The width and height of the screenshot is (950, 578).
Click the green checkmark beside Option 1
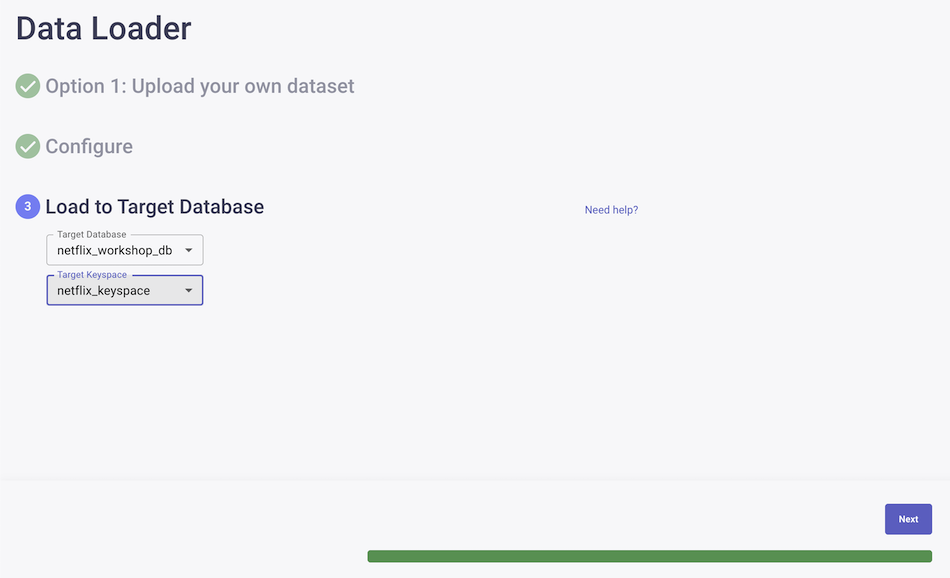[x=27, y=86]
